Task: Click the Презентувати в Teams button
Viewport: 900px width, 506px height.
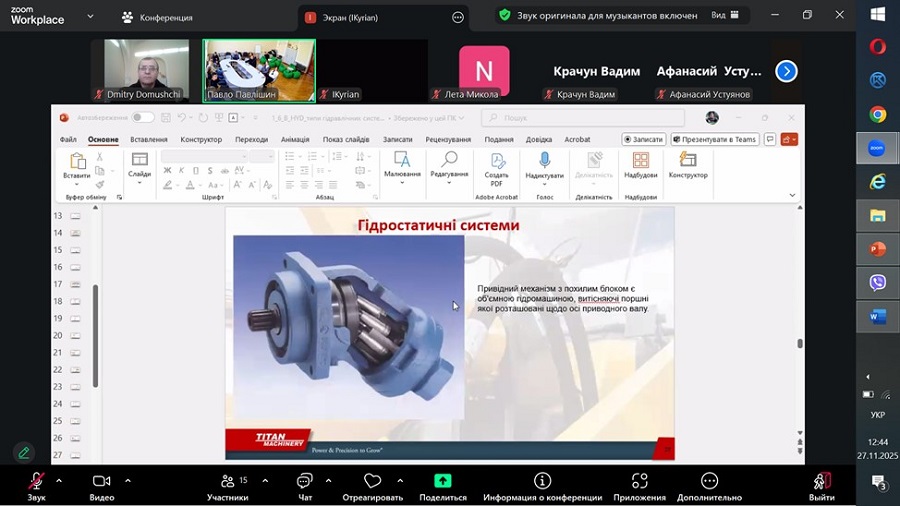Action: click(x=716, y=140)
